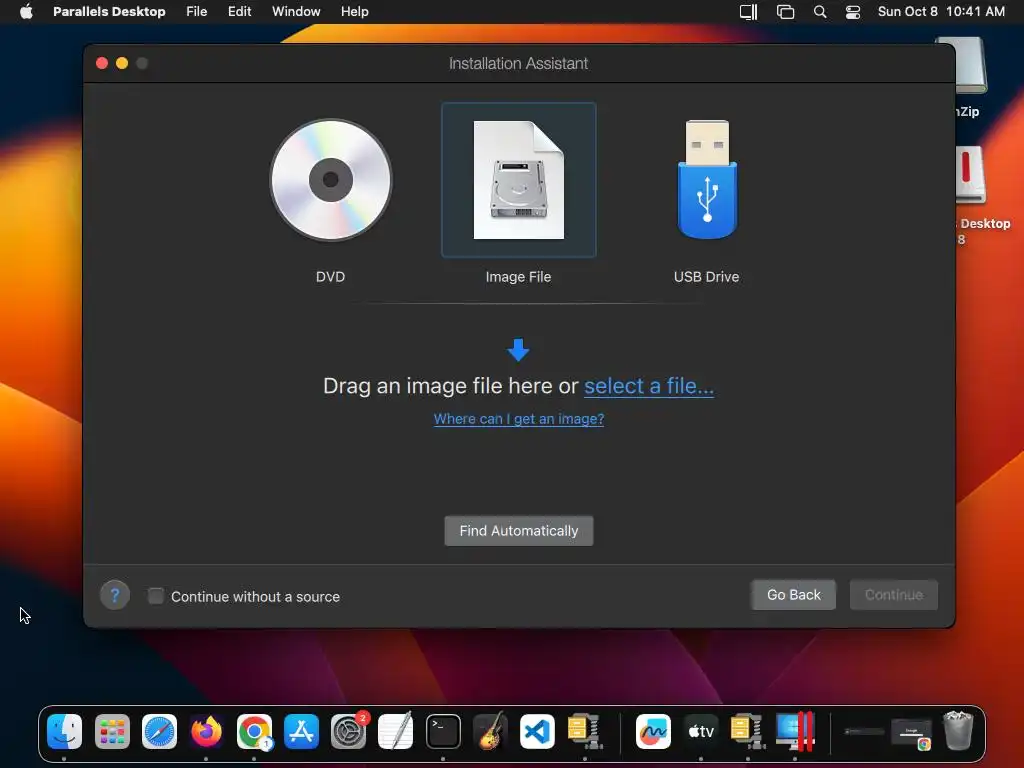Launch Firefox from the Dock
Viewport: 1024px width, 768px height.
(206, 731)
